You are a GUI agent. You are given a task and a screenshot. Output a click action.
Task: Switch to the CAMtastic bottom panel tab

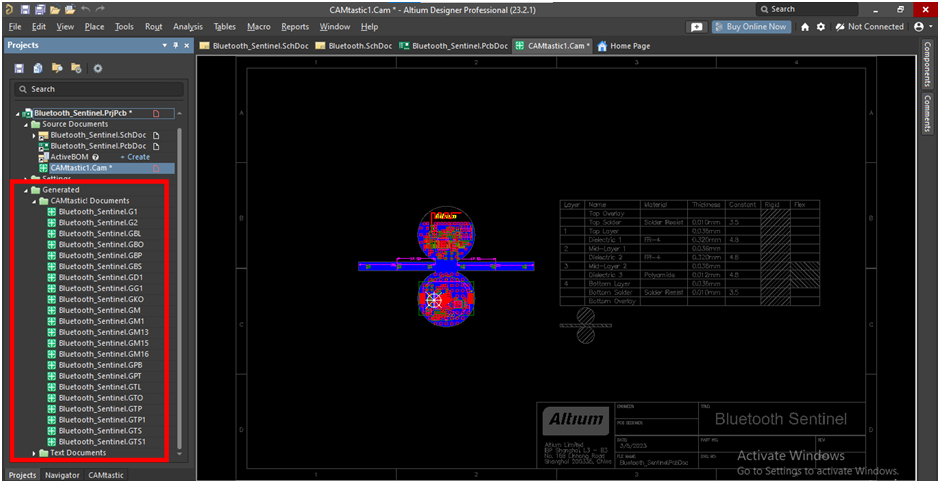[105, 475]
